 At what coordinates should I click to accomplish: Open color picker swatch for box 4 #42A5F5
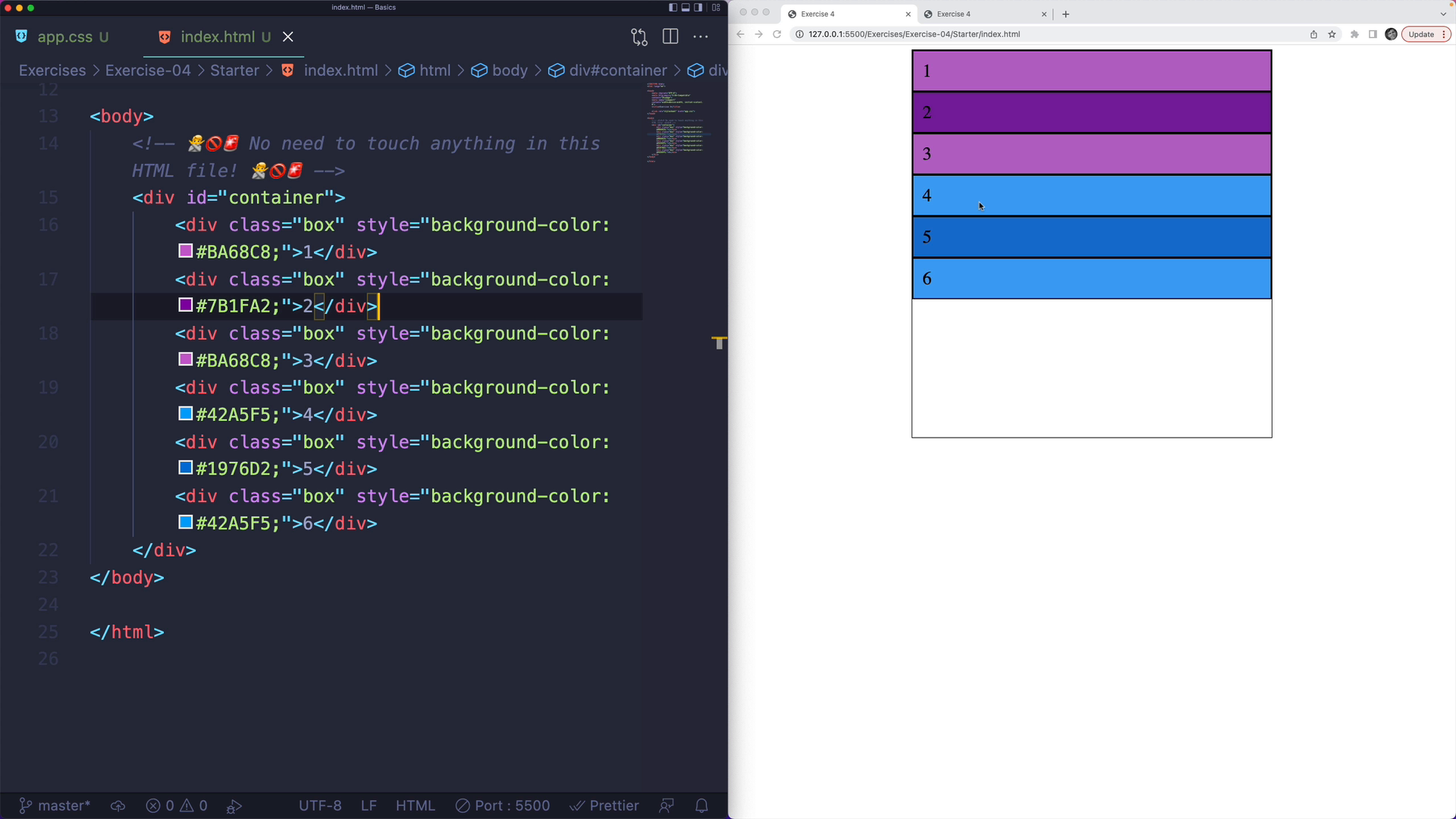pos(185,413)
